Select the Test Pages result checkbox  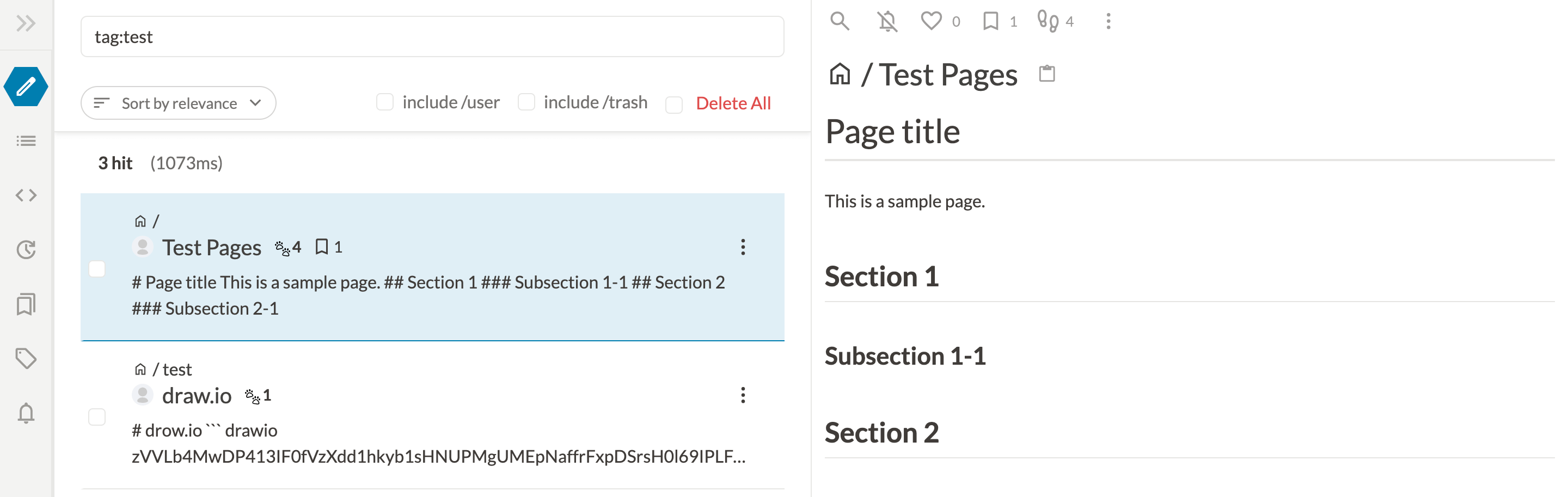click(97, 269)
